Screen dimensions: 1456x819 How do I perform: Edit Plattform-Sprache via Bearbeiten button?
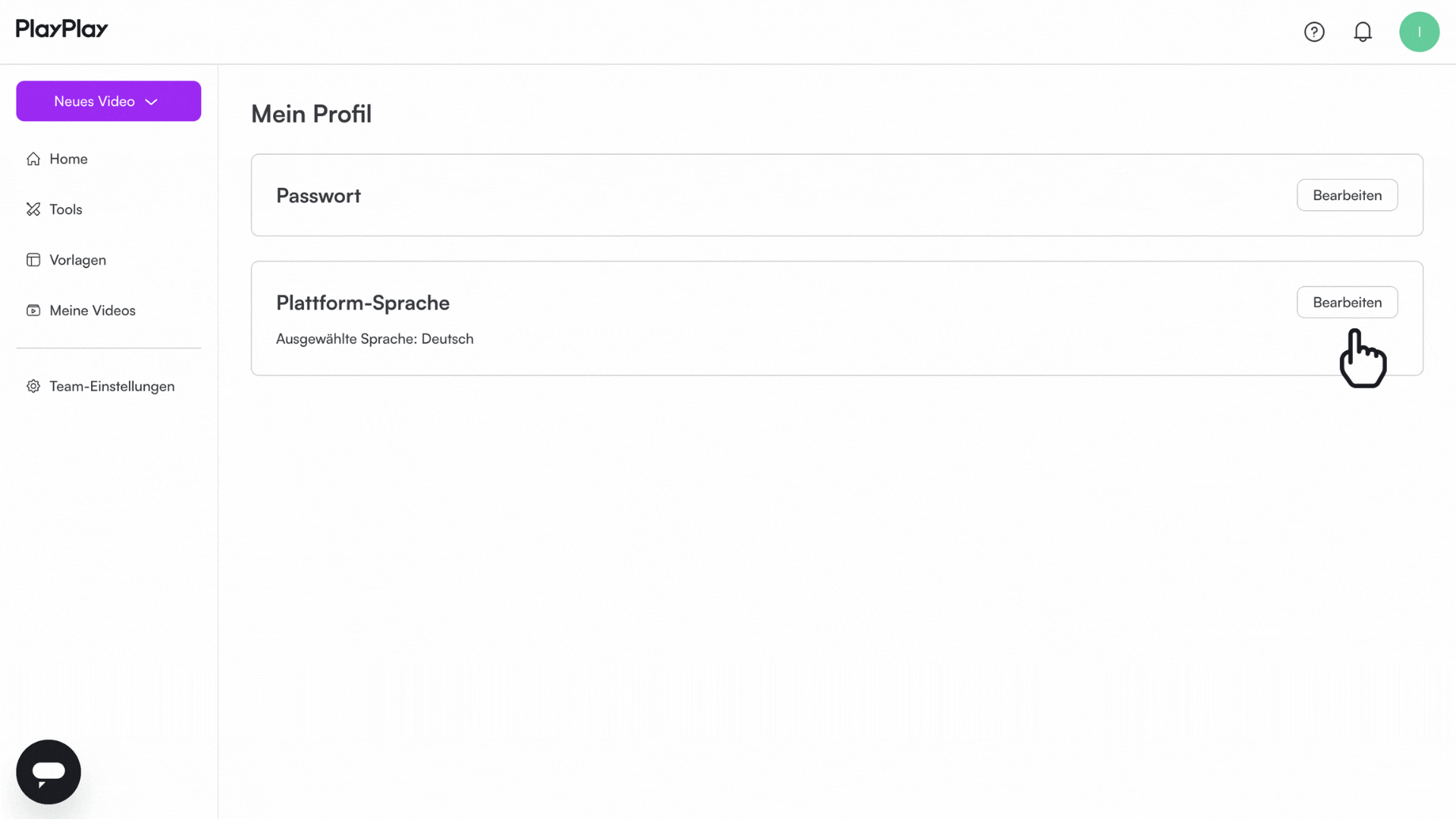tap(1347, 302)
